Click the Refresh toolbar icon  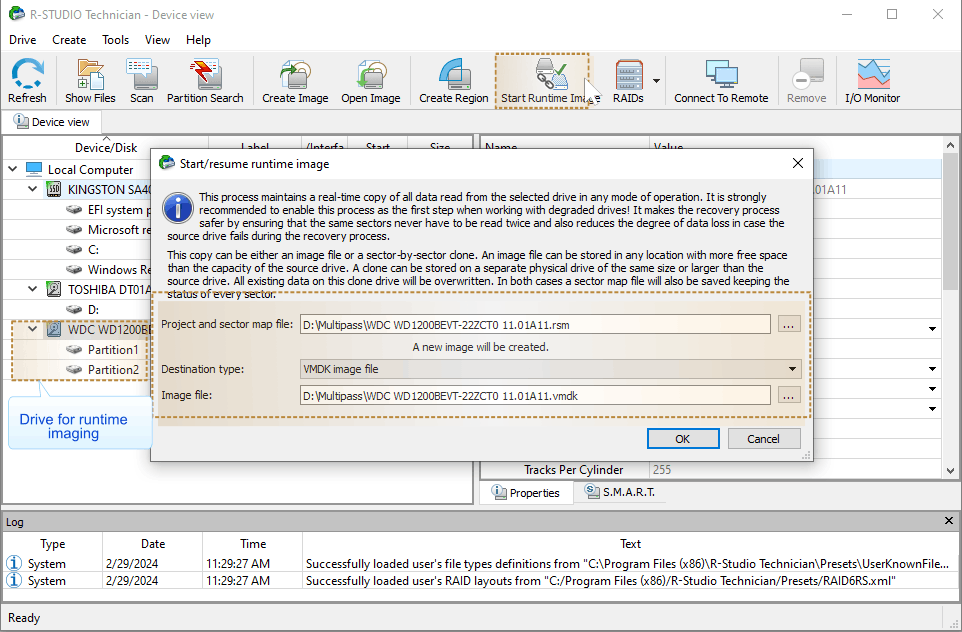click(x=27, y=80)
